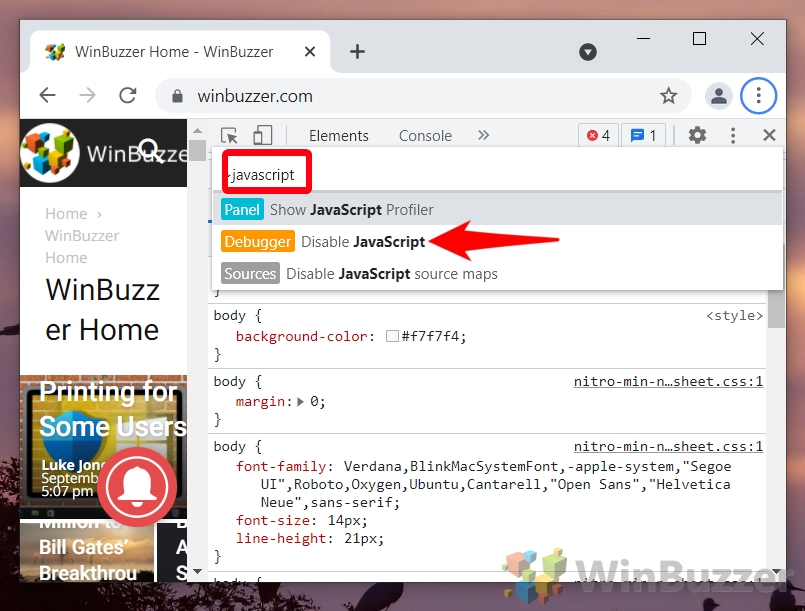Click the #f7f7f4 background color swatch
This screenshot has height=611, width=805.
392,336
